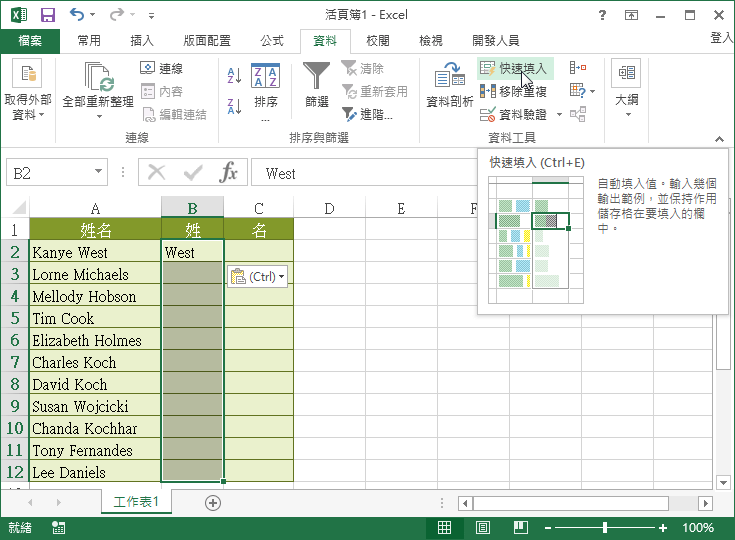Click the zoom slider handle
The height and width of the screenshot is (540, 735).
pyautogui.click(x=605, y=528)
